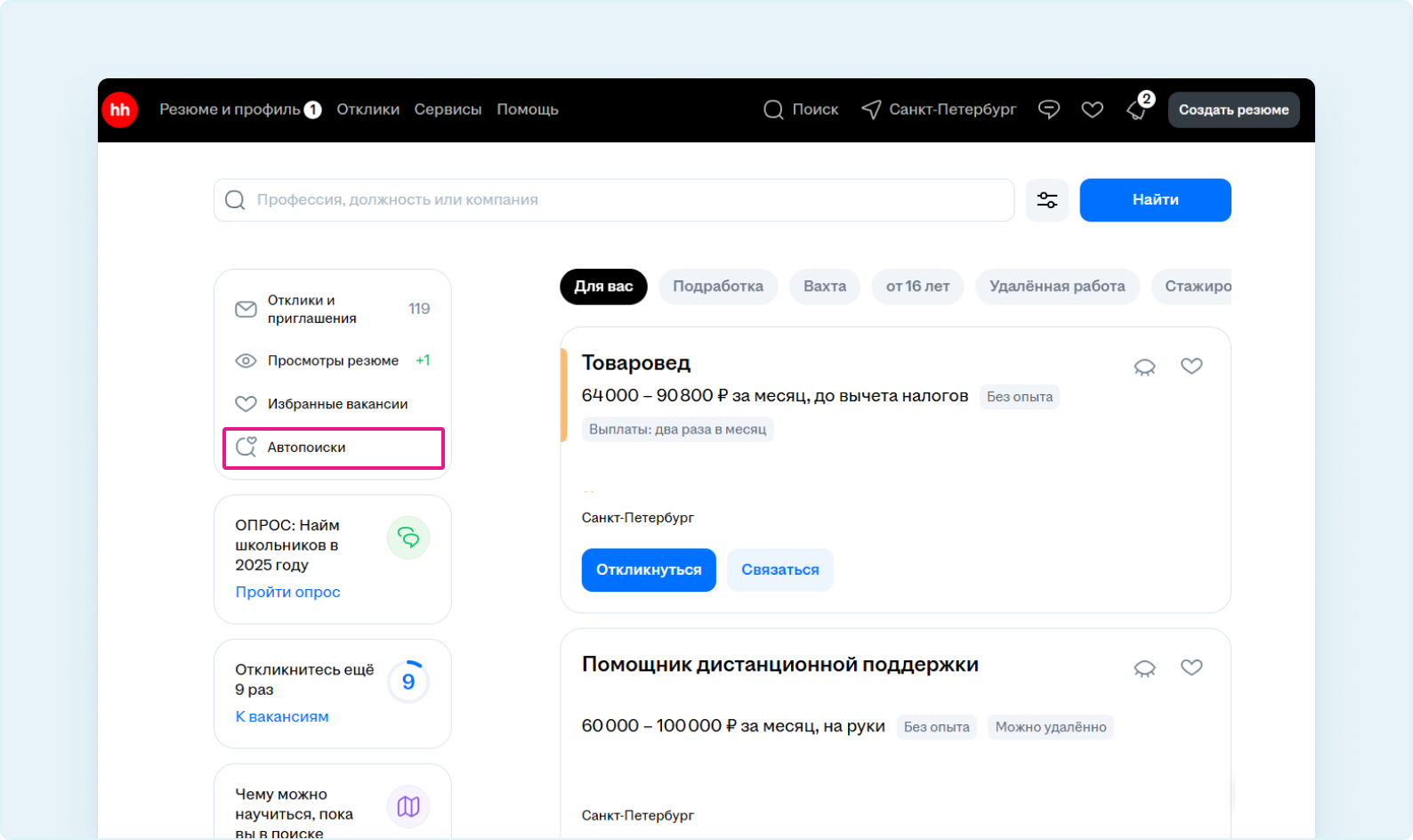Click the envelope icon for Отклики
Viewport: 1413px width, 840px height.
tap(246, 309)
